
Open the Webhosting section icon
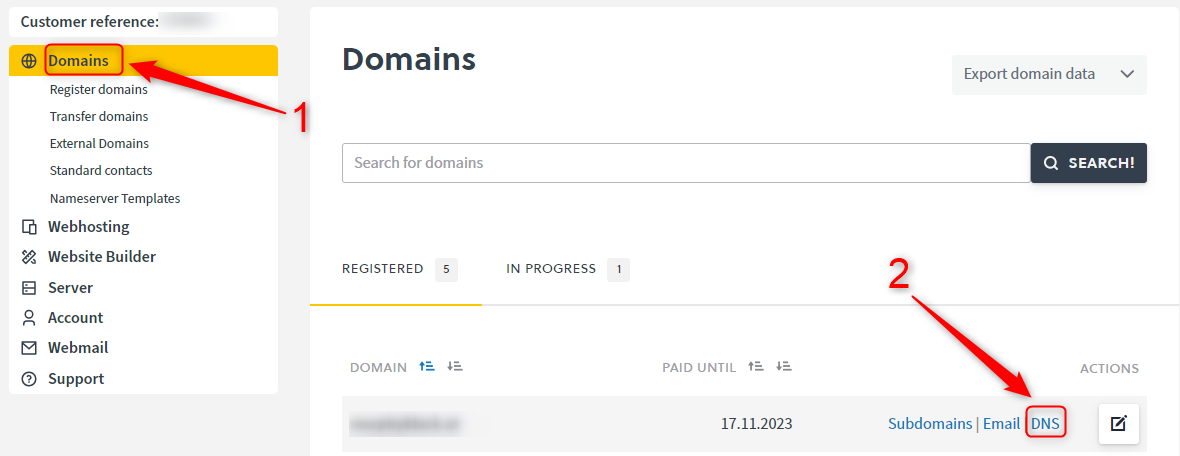coord(29,226)
